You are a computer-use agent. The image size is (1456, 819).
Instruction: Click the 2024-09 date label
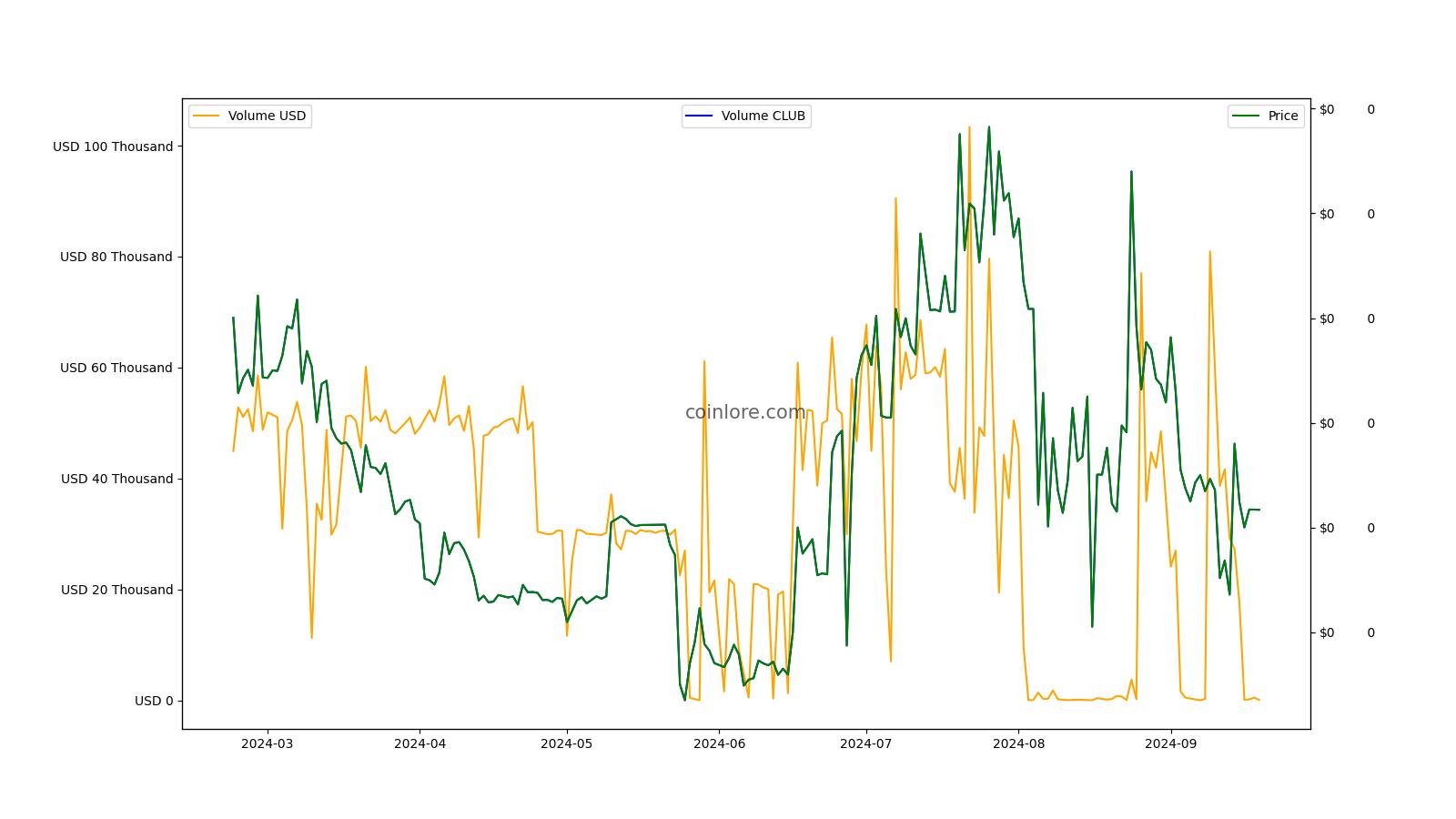pos(1170,743)
